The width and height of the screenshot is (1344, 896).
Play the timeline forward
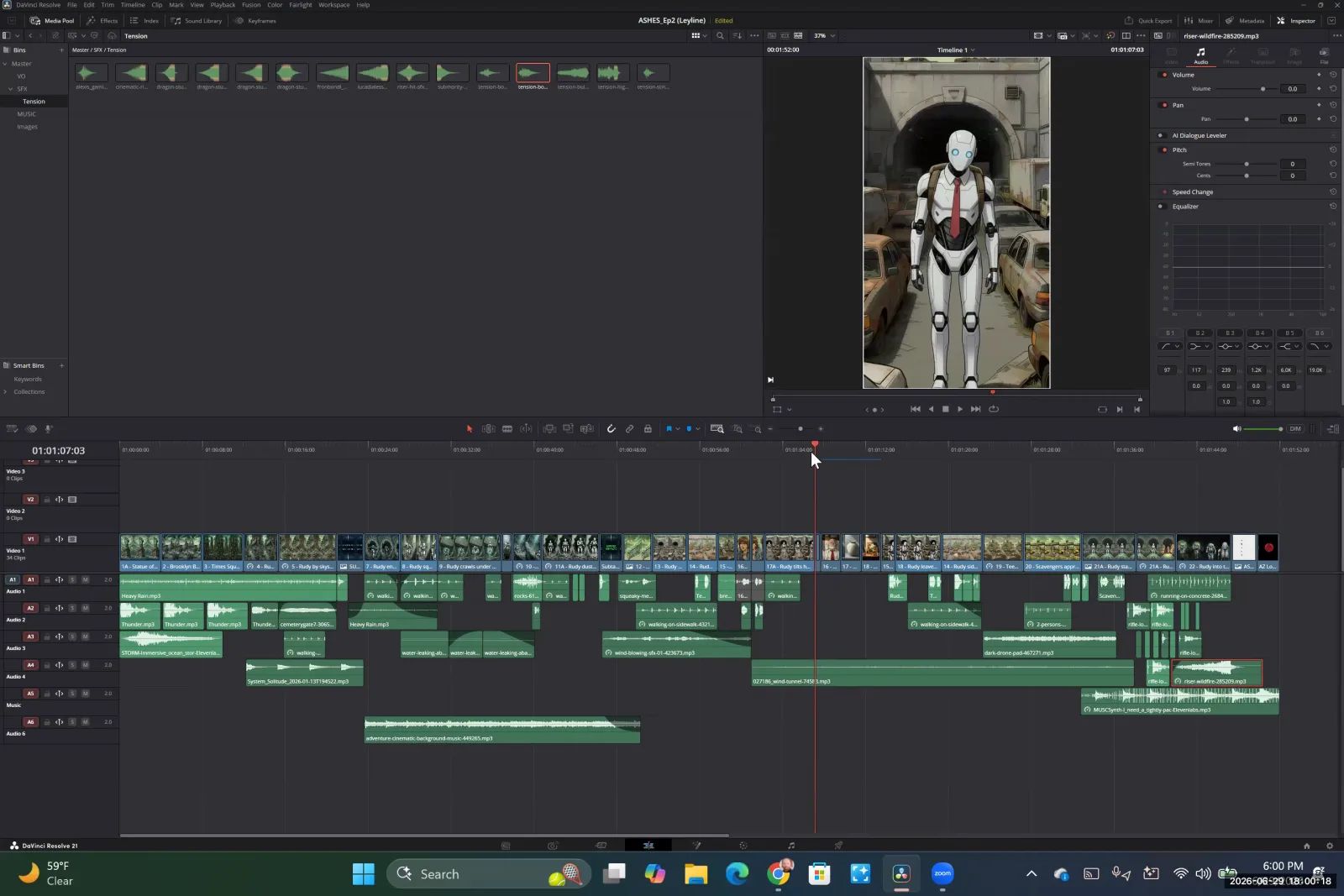[960, 409]
